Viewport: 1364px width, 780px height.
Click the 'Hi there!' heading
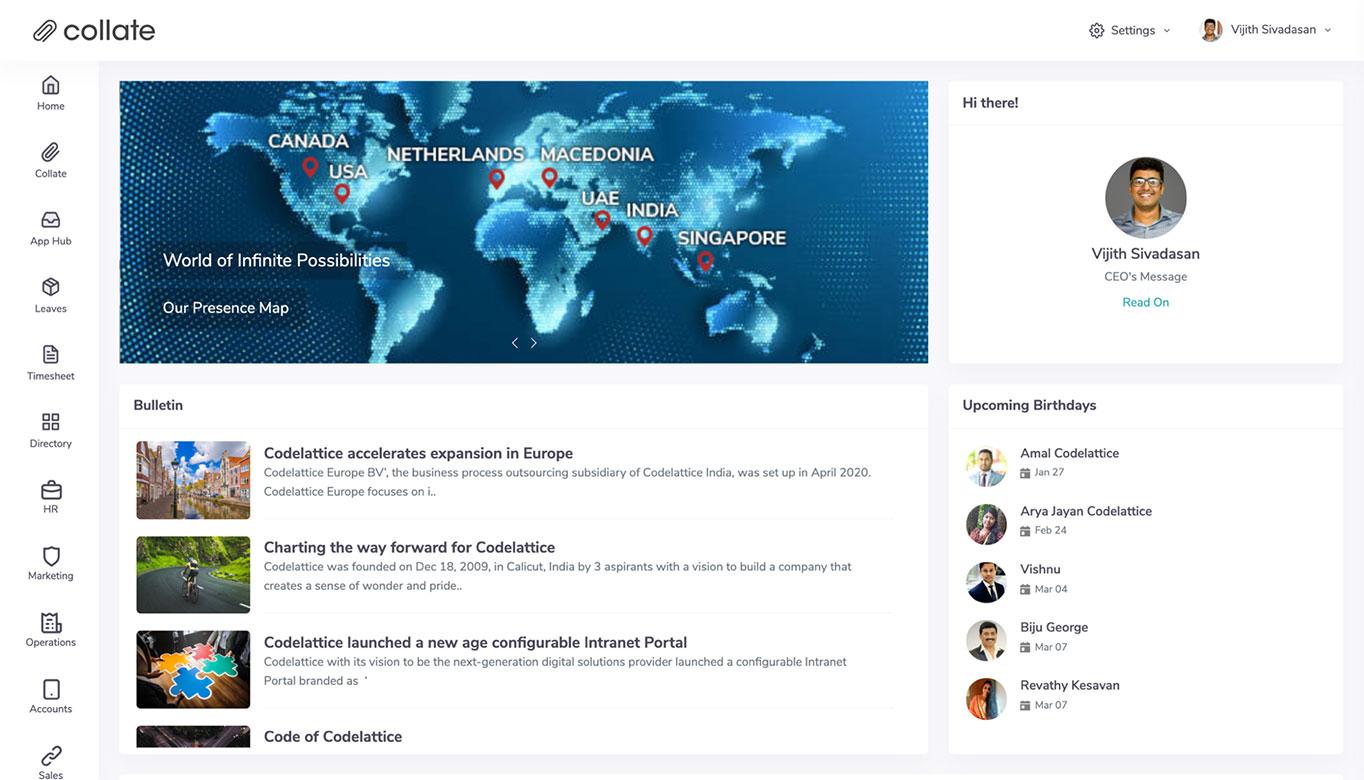pyautogui.click(x=990, y=103)
